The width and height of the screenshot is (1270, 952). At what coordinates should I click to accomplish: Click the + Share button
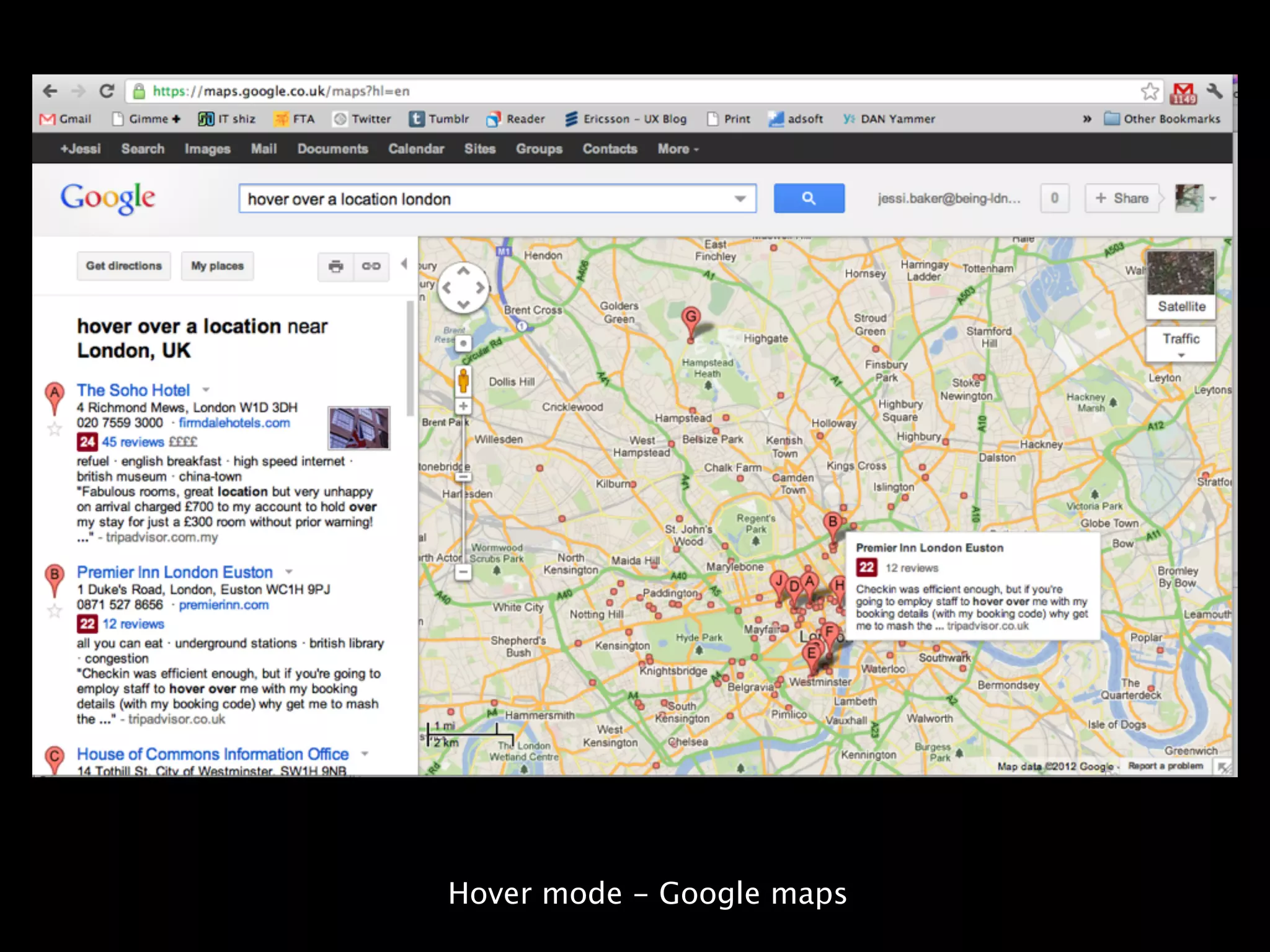click(1122, 198)
